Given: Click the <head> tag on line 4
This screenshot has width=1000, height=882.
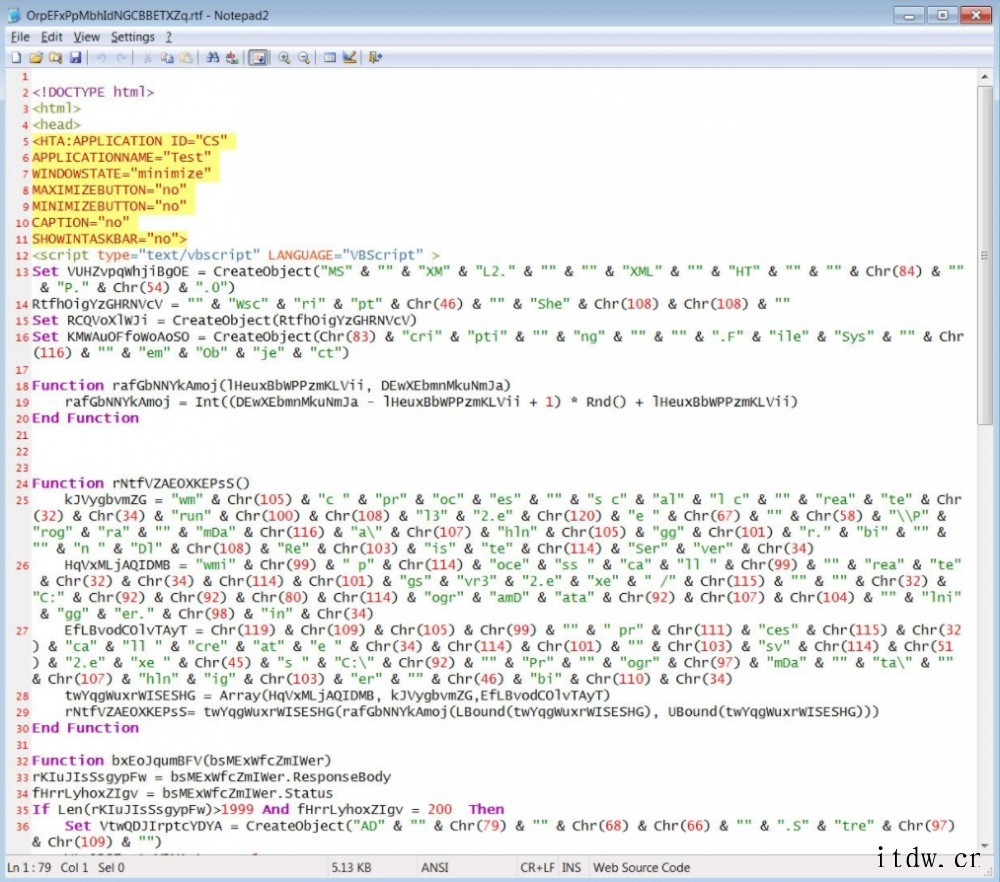Looking at the screenshot, I should (57, 124).
